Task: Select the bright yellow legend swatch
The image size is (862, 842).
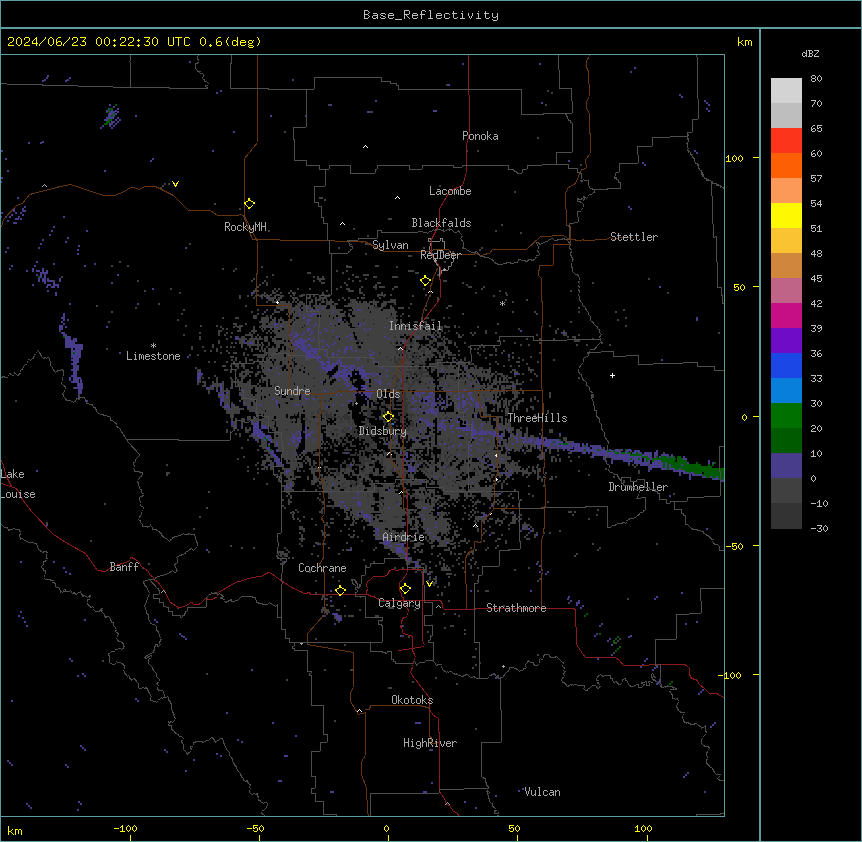Action: point(786,215)
